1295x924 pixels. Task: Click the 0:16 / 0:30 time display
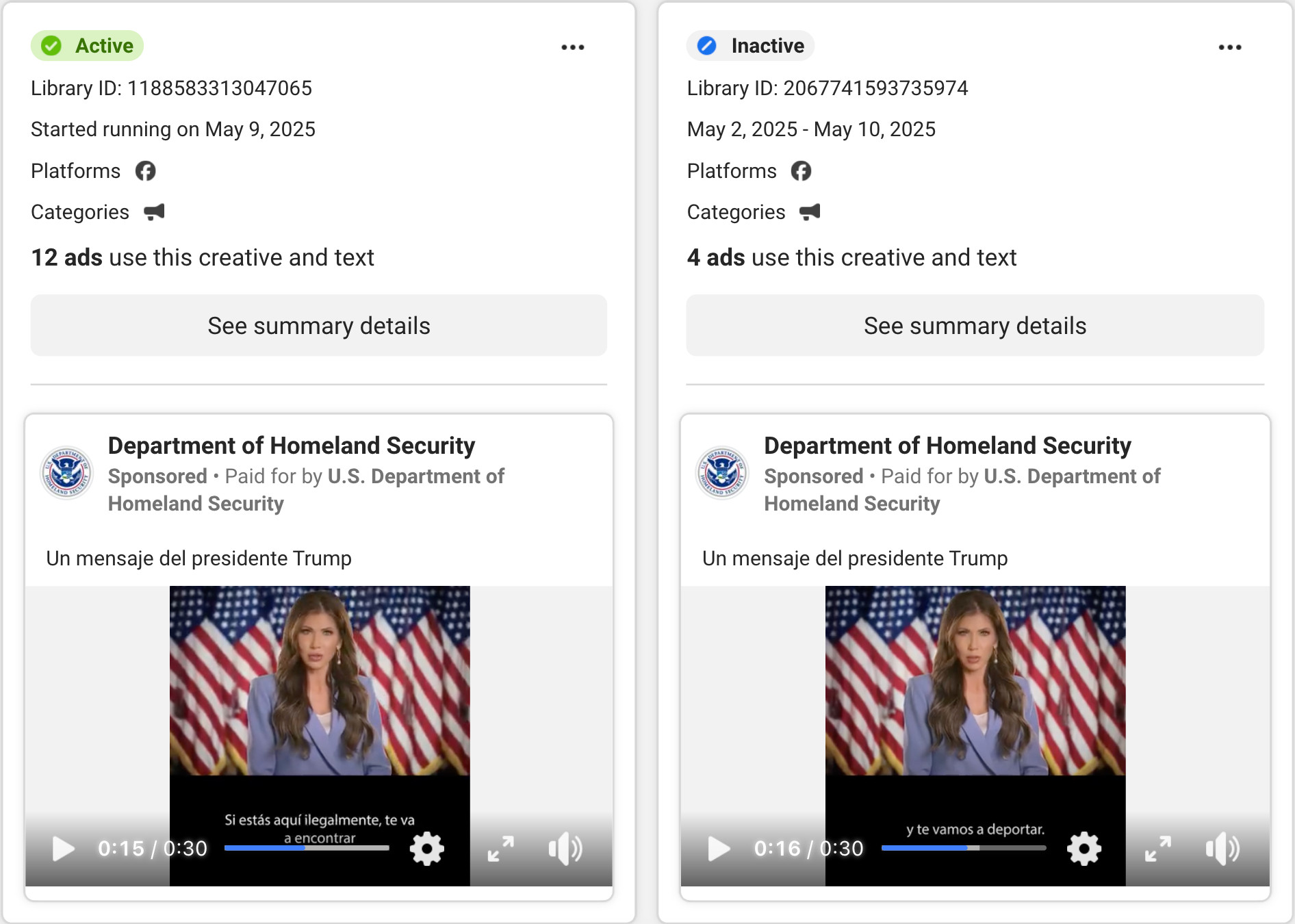809,849
